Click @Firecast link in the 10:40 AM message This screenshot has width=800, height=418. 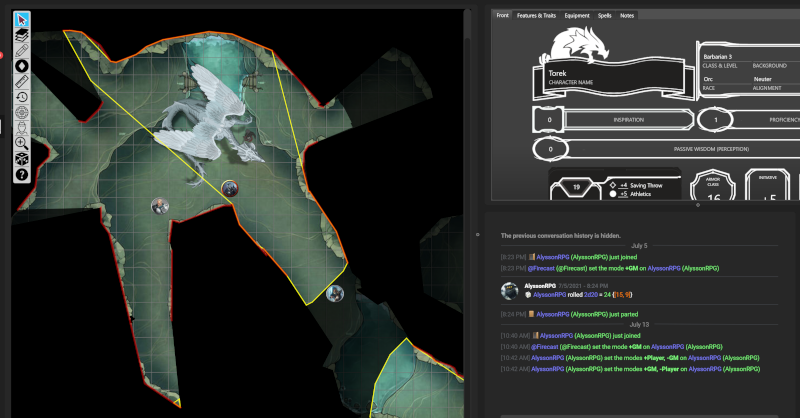tap(545, 347)
